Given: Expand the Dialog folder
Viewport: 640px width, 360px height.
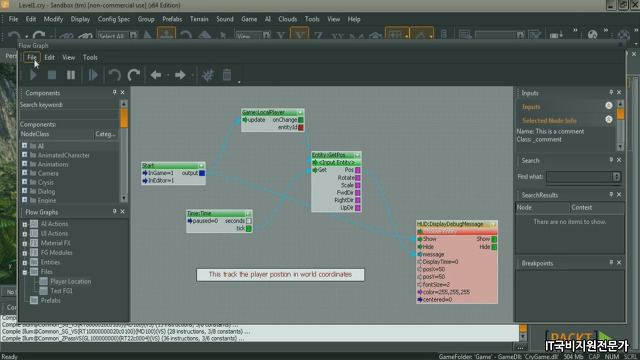Looking at the screenshot, I should pyautogui.click(x=24, y=191).
